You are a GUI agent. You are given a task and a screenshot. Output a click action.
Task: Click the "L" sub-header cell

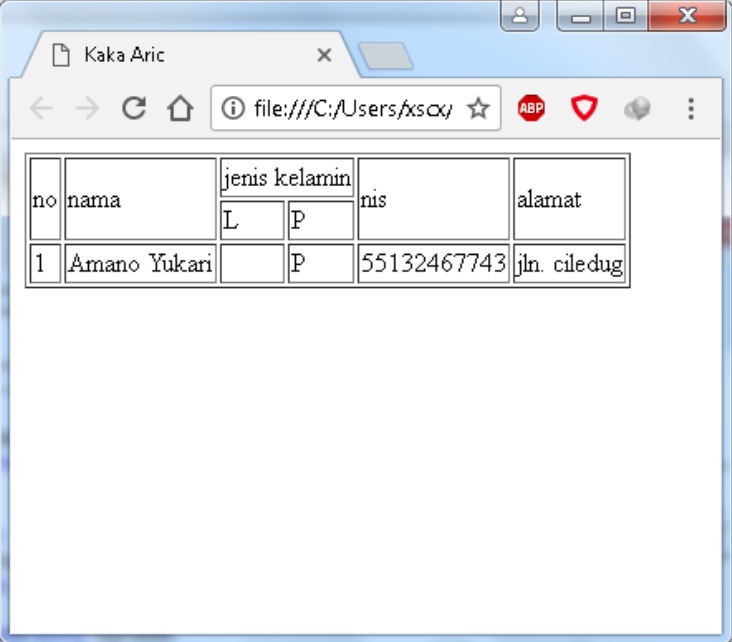252,220
